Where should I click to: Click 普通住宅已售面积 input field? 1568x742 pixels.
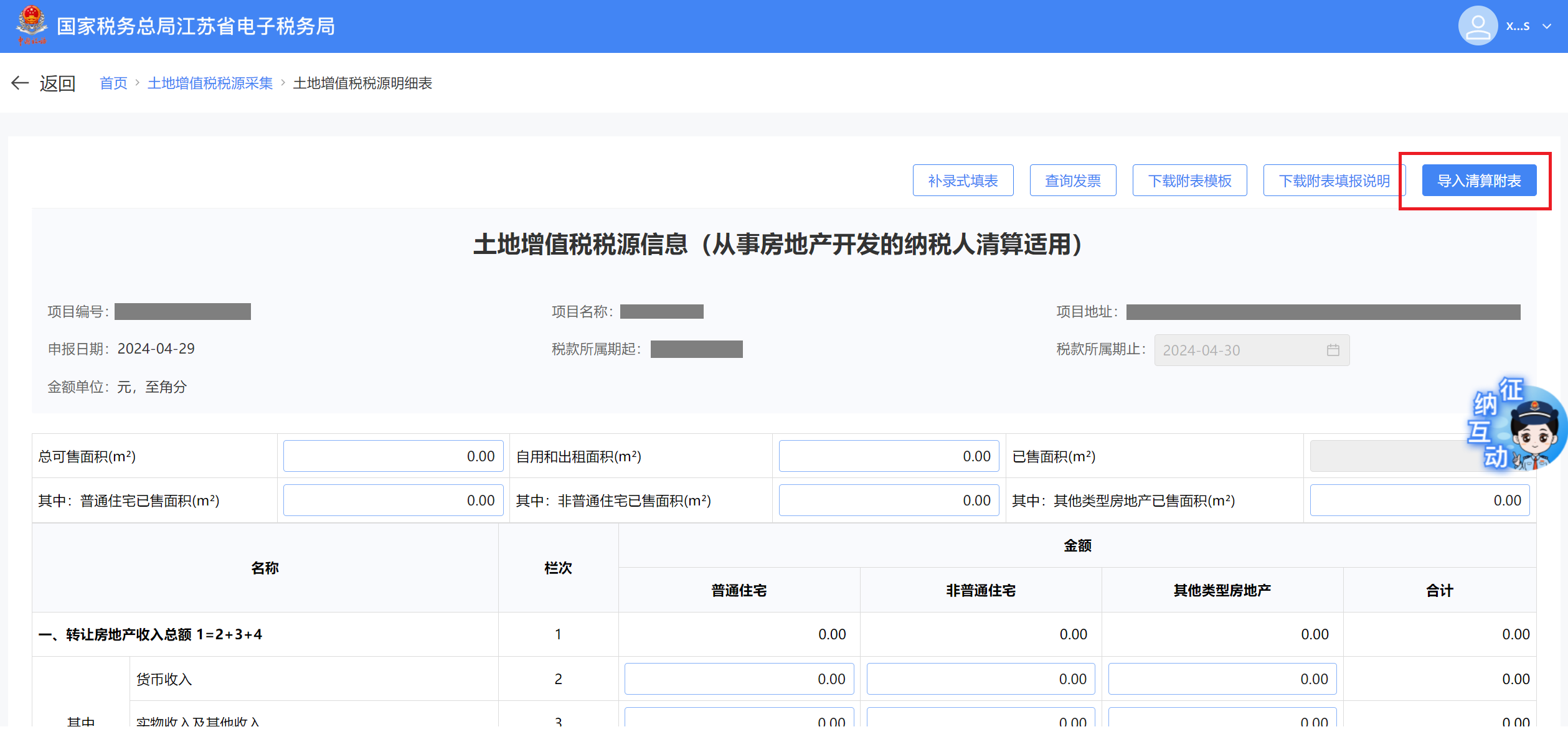393,500
